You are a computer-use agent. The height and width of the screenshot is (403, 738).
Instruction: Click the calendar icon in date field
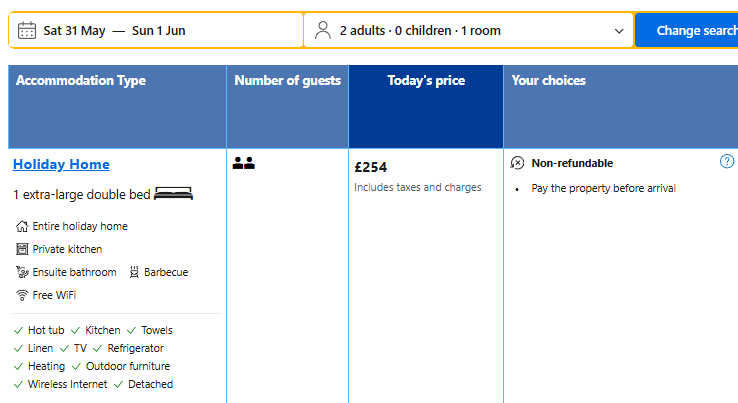(x=27, y=30)
